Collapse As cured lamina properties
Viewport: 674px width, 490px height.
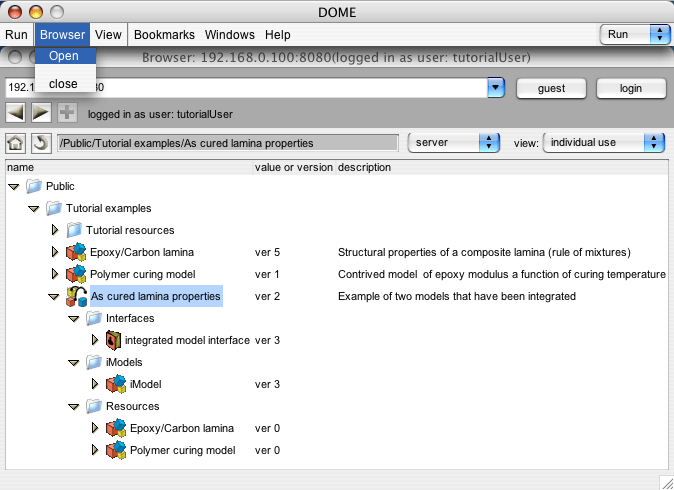pos(53,297)
